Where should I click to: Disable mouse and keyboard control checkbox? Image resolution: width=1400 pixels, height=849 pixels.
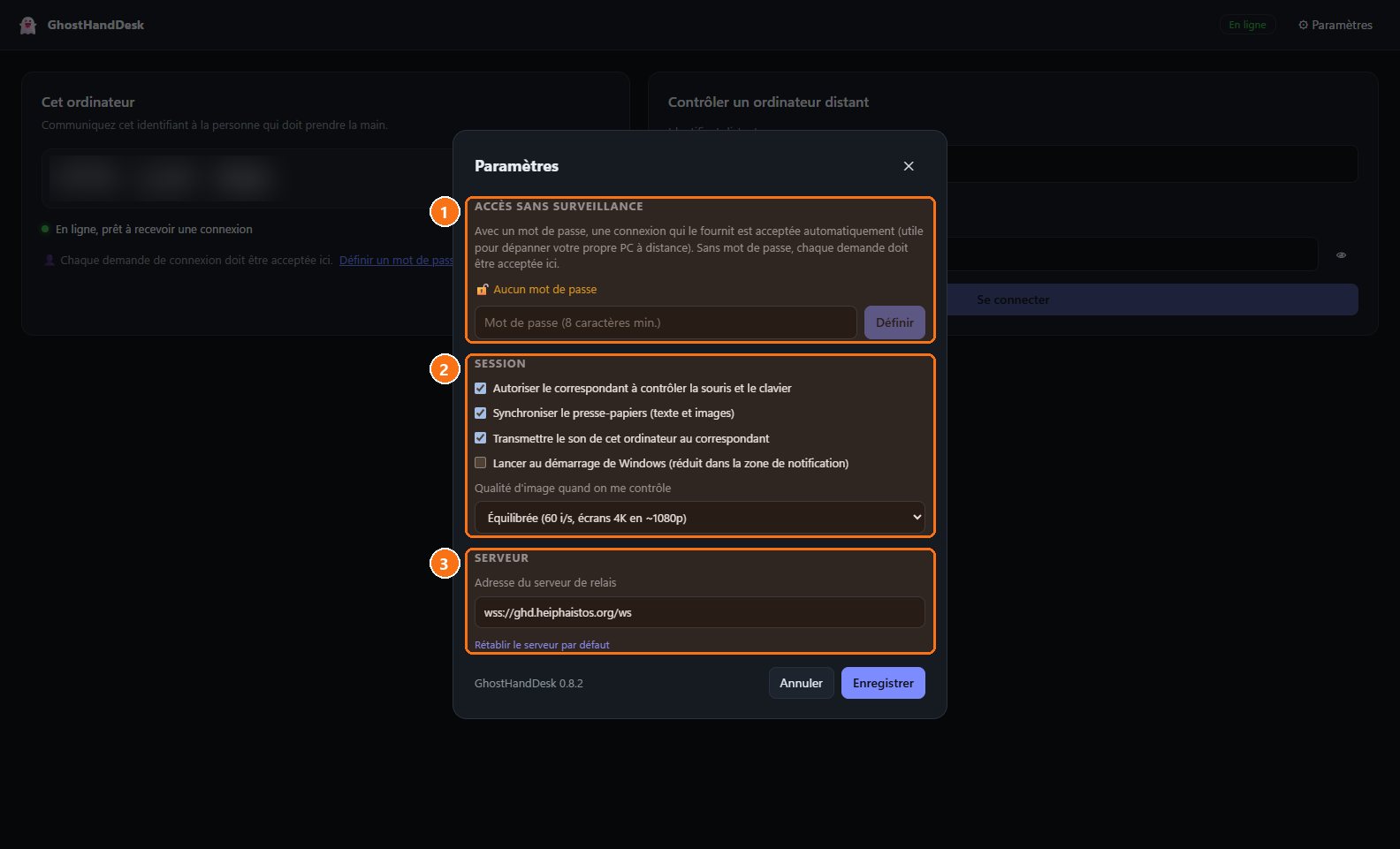481,389
